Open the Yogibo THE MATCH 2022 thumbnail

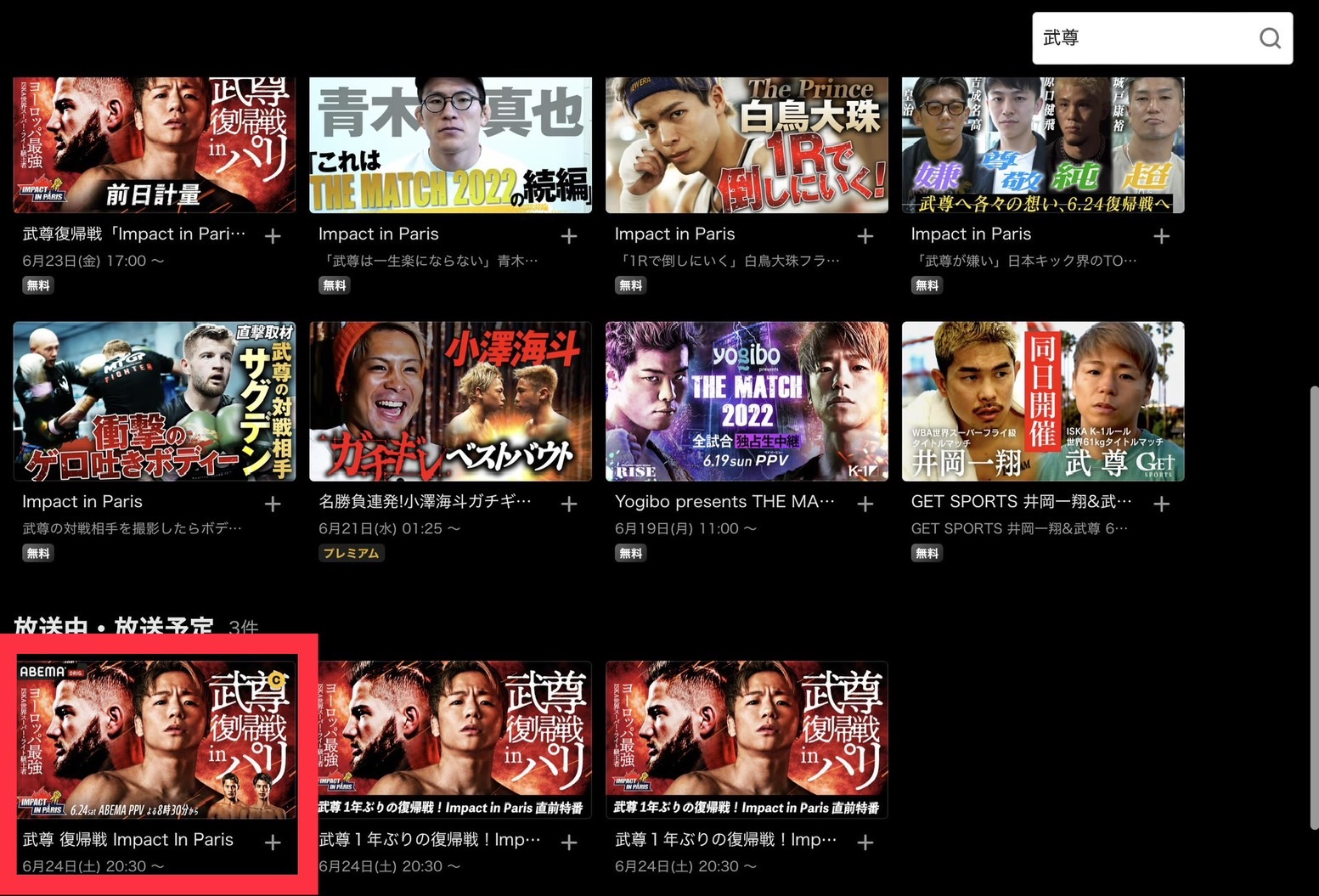[x=747, y=401]
